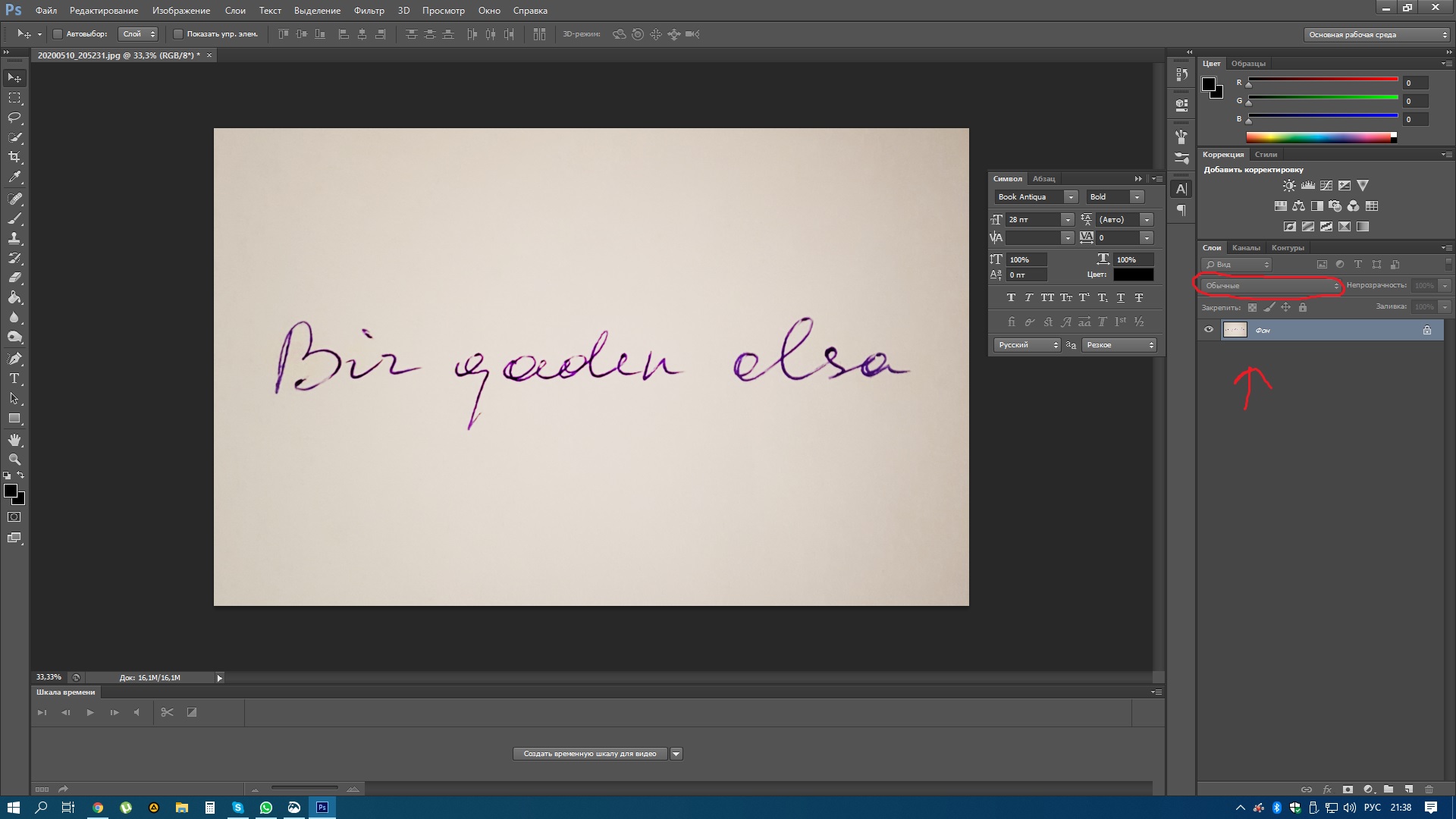The width and height of the screenshot is (1456, 819).
Task: Select the Crop tool
Action: pyautogui.click(x=14, y=157)
